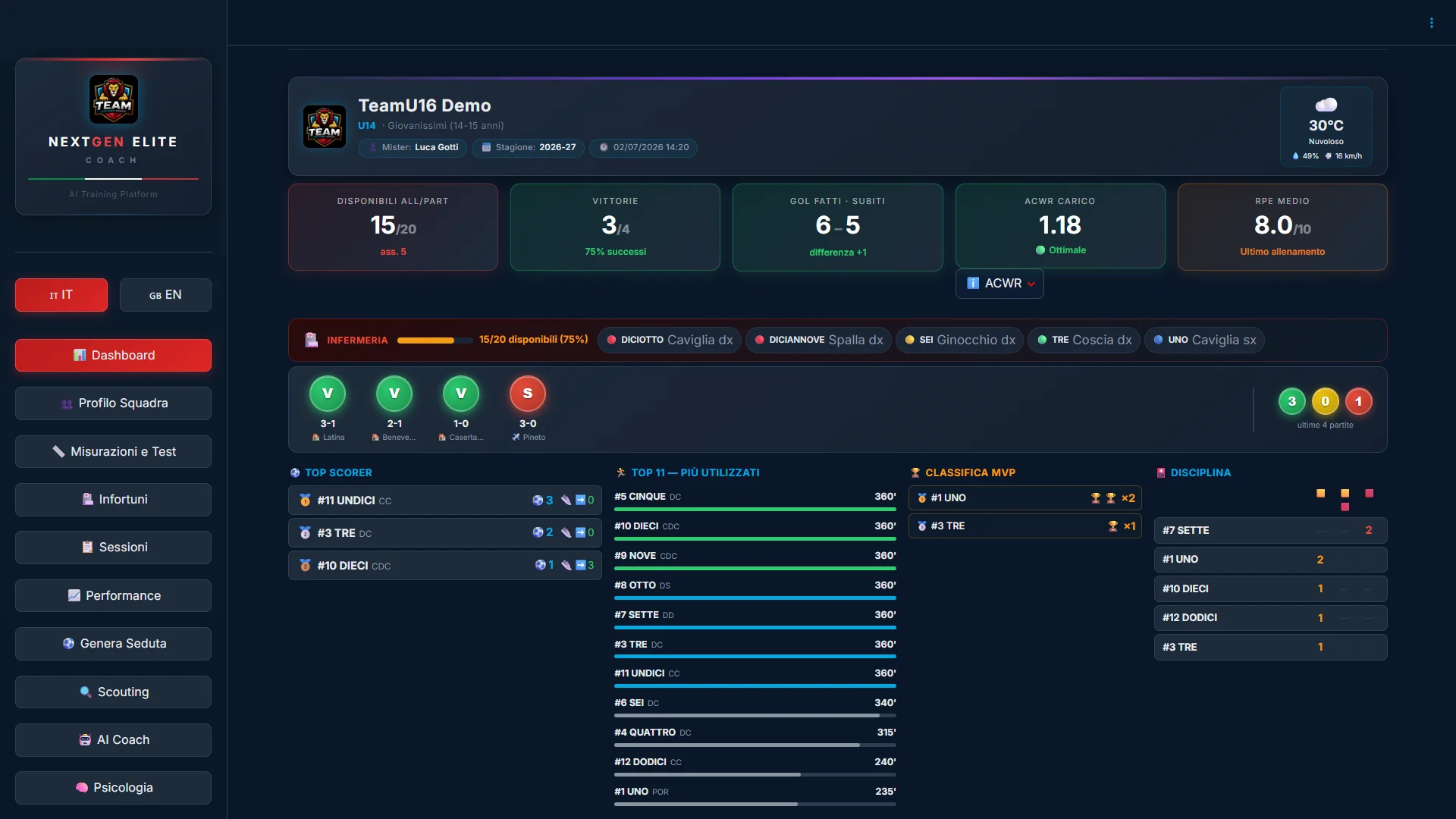Open the AI Coach section

pos(113,739)
